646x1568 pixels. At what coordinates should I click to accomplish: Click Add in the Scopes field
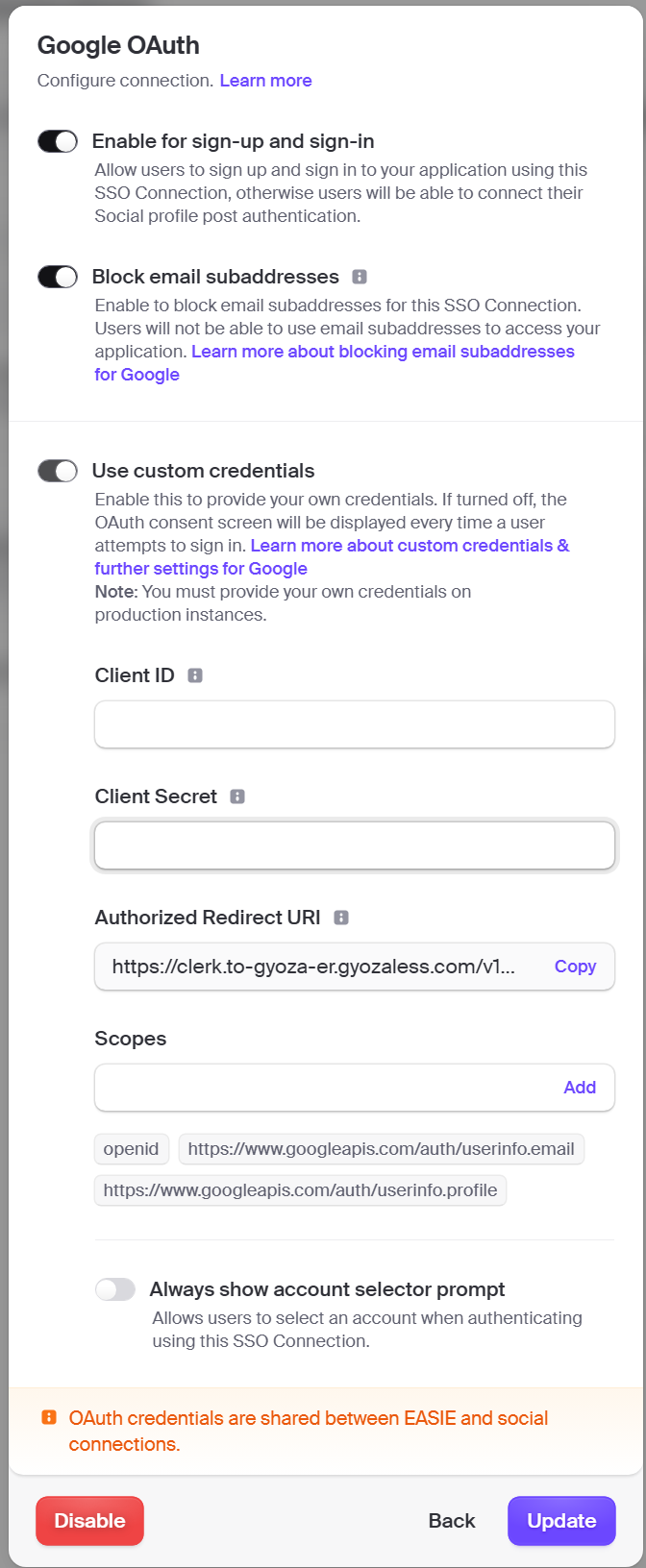click(580, 1088)
